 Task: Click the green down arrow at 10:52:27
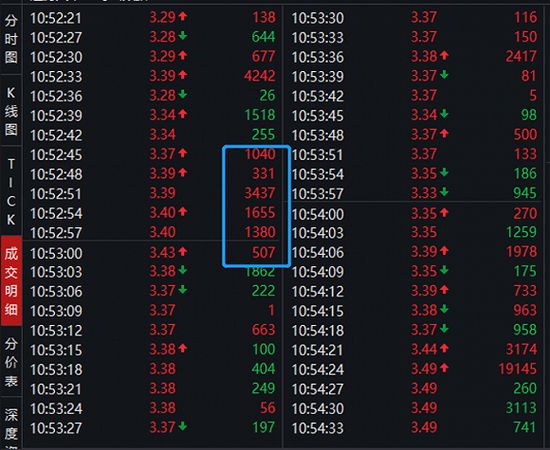[183, 36]
